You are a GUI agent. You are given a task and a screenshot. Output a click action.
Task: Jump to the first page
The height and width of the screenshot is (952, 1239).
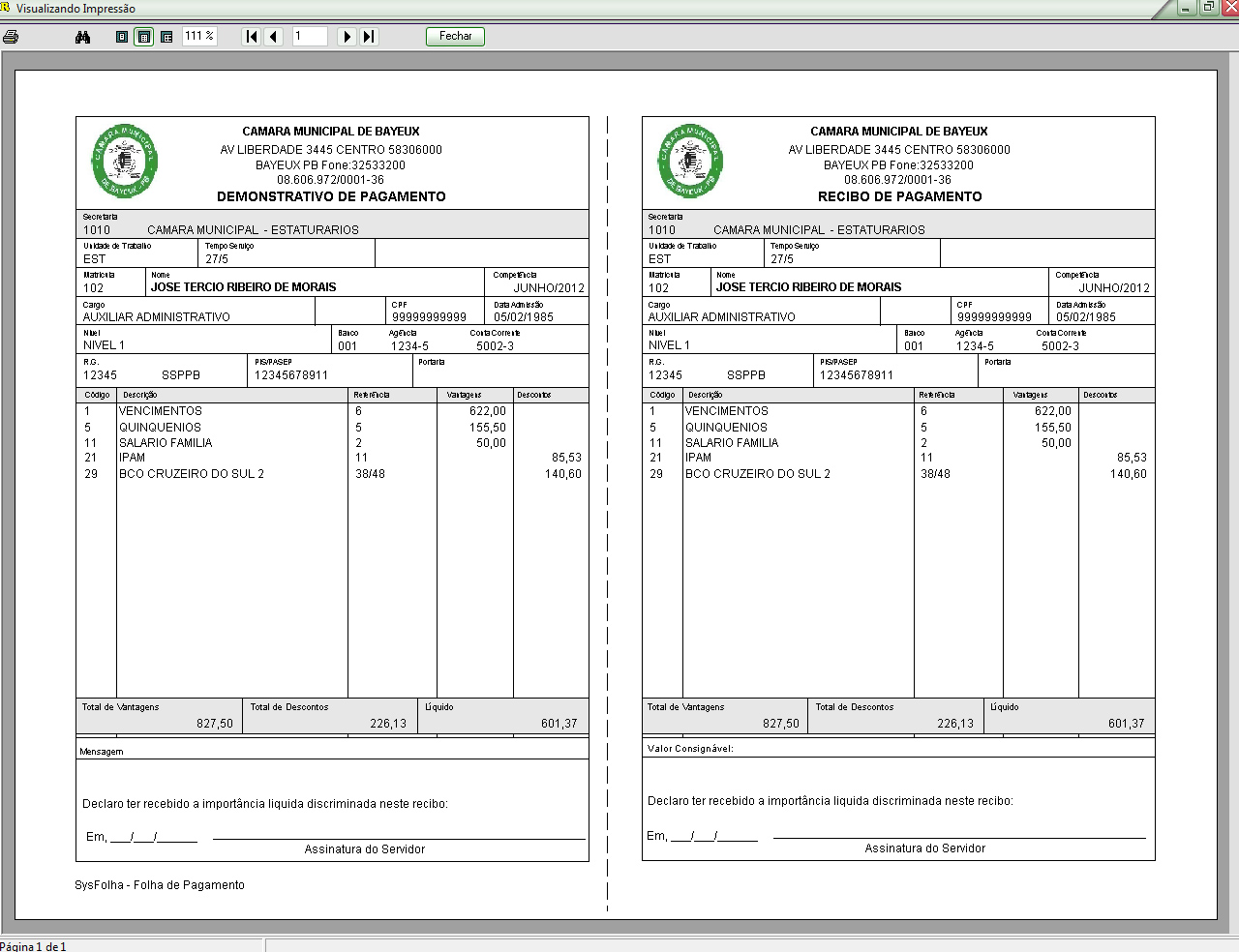pyautogui.click(x=252, y=37)
